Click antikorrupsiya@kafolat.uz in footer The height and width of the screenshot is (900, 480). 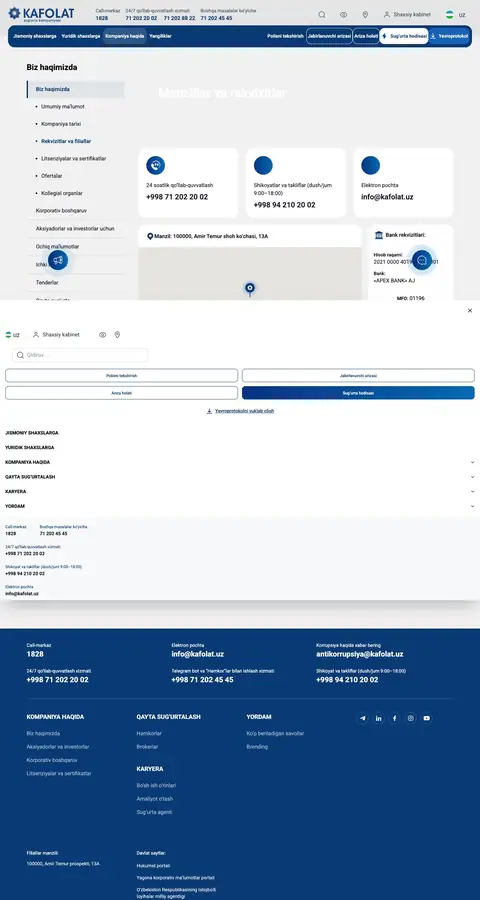(359, 654)
